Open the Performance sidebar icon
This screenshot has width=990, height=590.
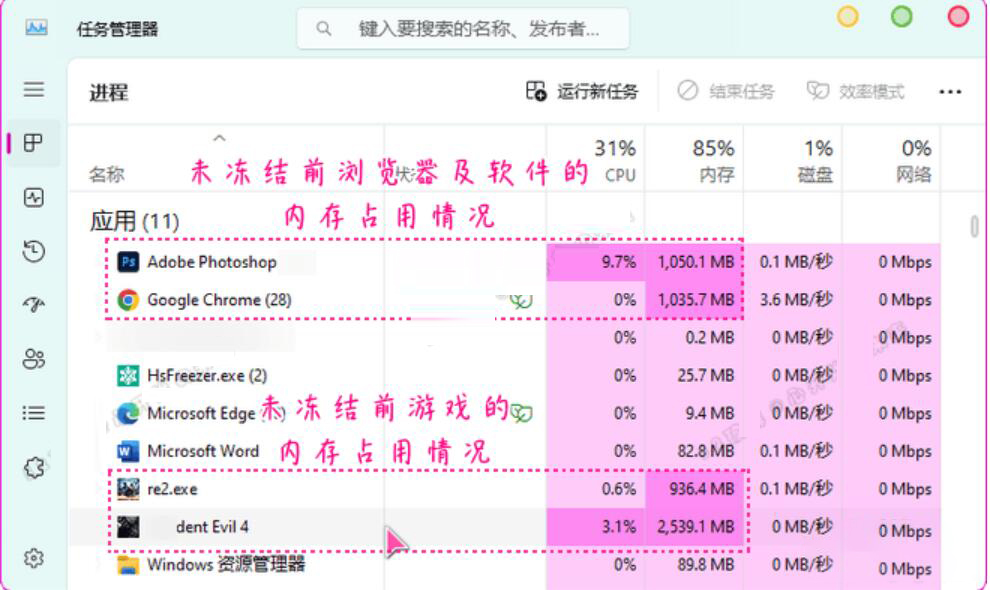tap(34, 198)
